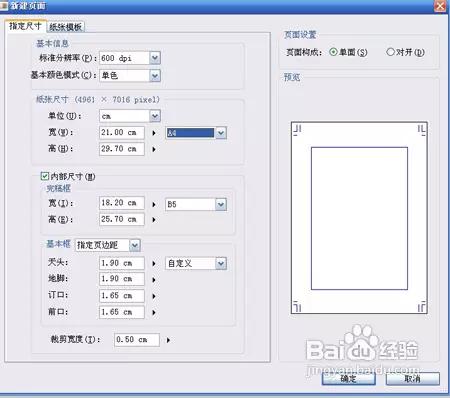Expand the B5 finish frame preset dropdown
The image size is (450, 398).
(x=221, y=204)
